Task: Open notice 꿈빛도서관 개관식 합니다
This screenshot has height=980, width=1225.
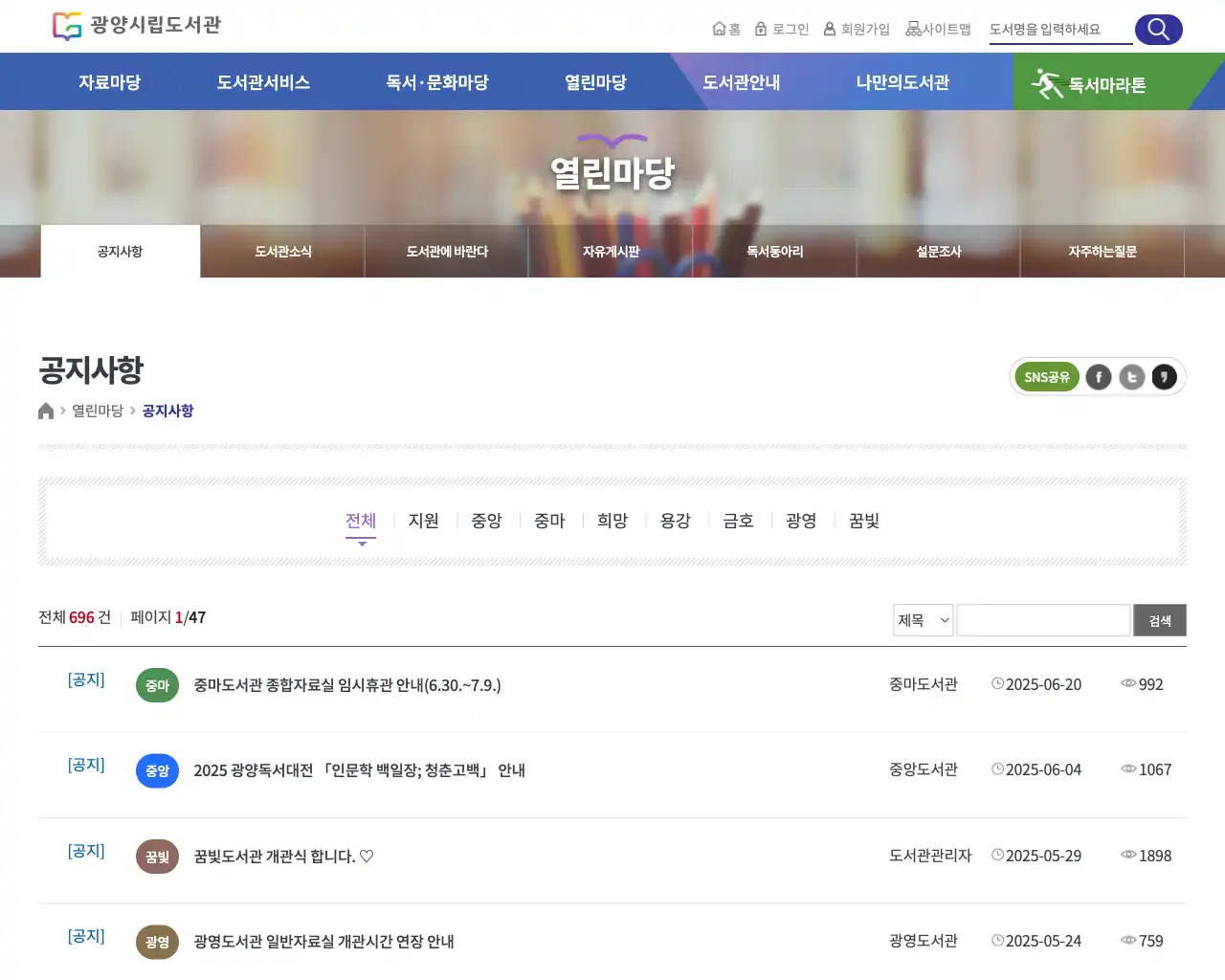Action: click(x=283, y=857)
